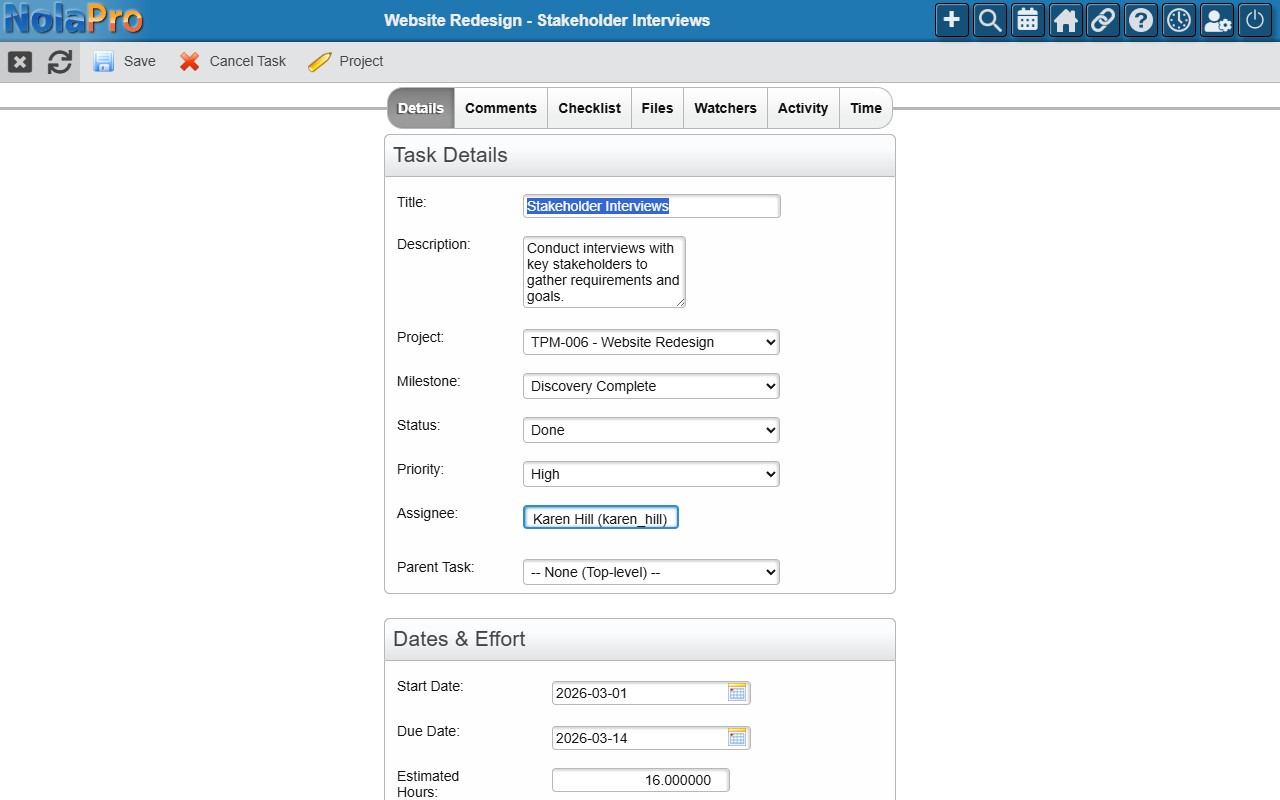Screen dimensions: 1280x800
Task: Click the Project toolbar label
Action: (x=361, y=61)
